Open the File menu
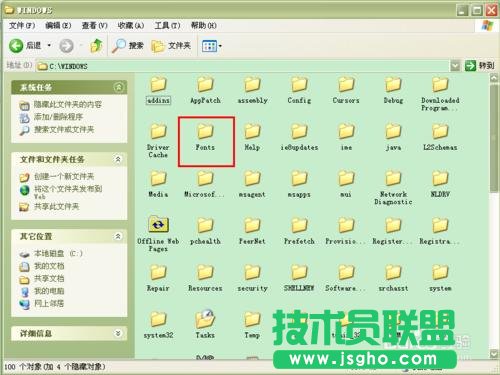 (x=22, y=25)
